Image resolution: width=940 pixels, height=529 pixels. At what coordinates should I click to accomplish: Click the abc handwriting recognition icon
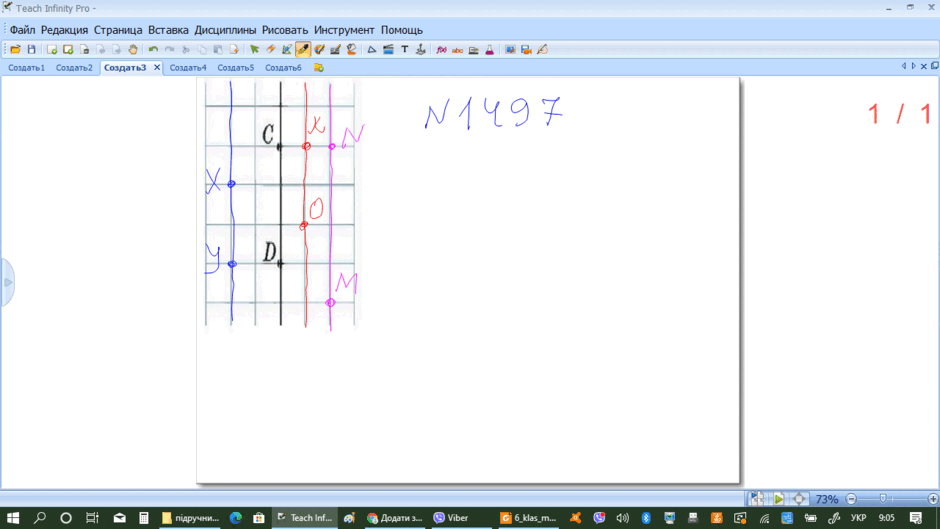(x=457, y=50)
